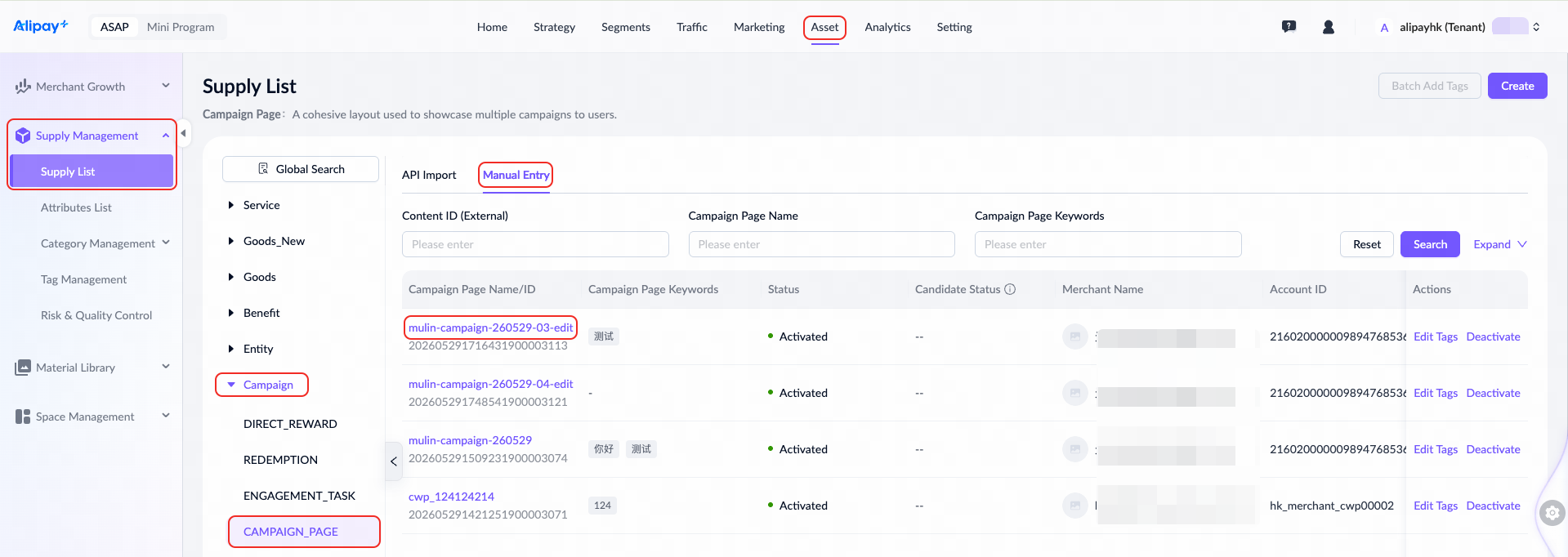This screenshot has width=1568, height=557.
Task: Expand the Category Management submenu
Action: click(x=166, y=243)
